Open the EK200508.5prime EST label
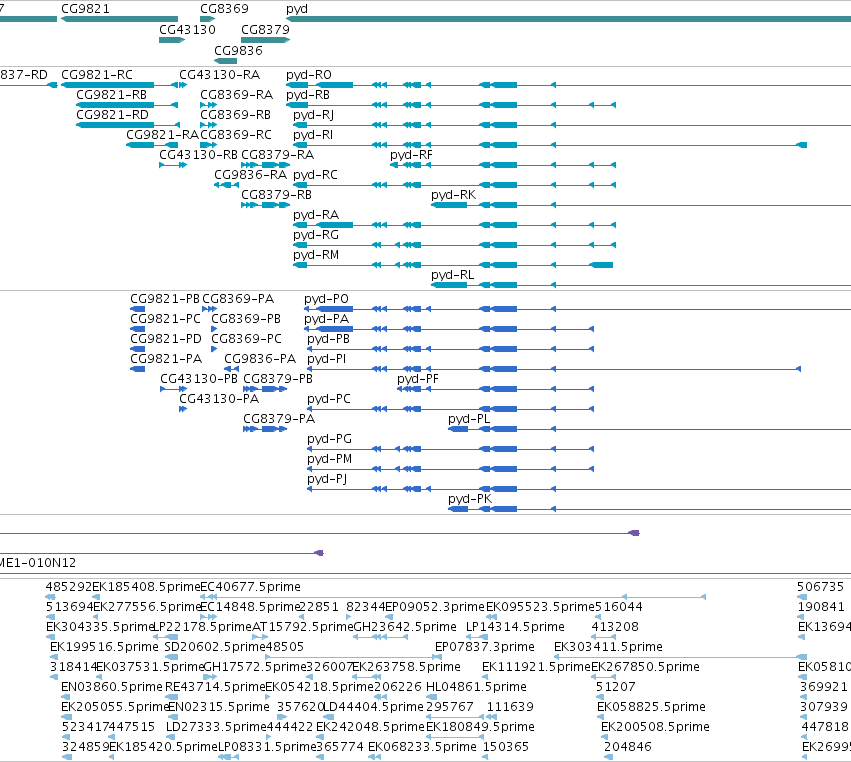851x762 pixels. pyautogui.click(x=655, y=726)
